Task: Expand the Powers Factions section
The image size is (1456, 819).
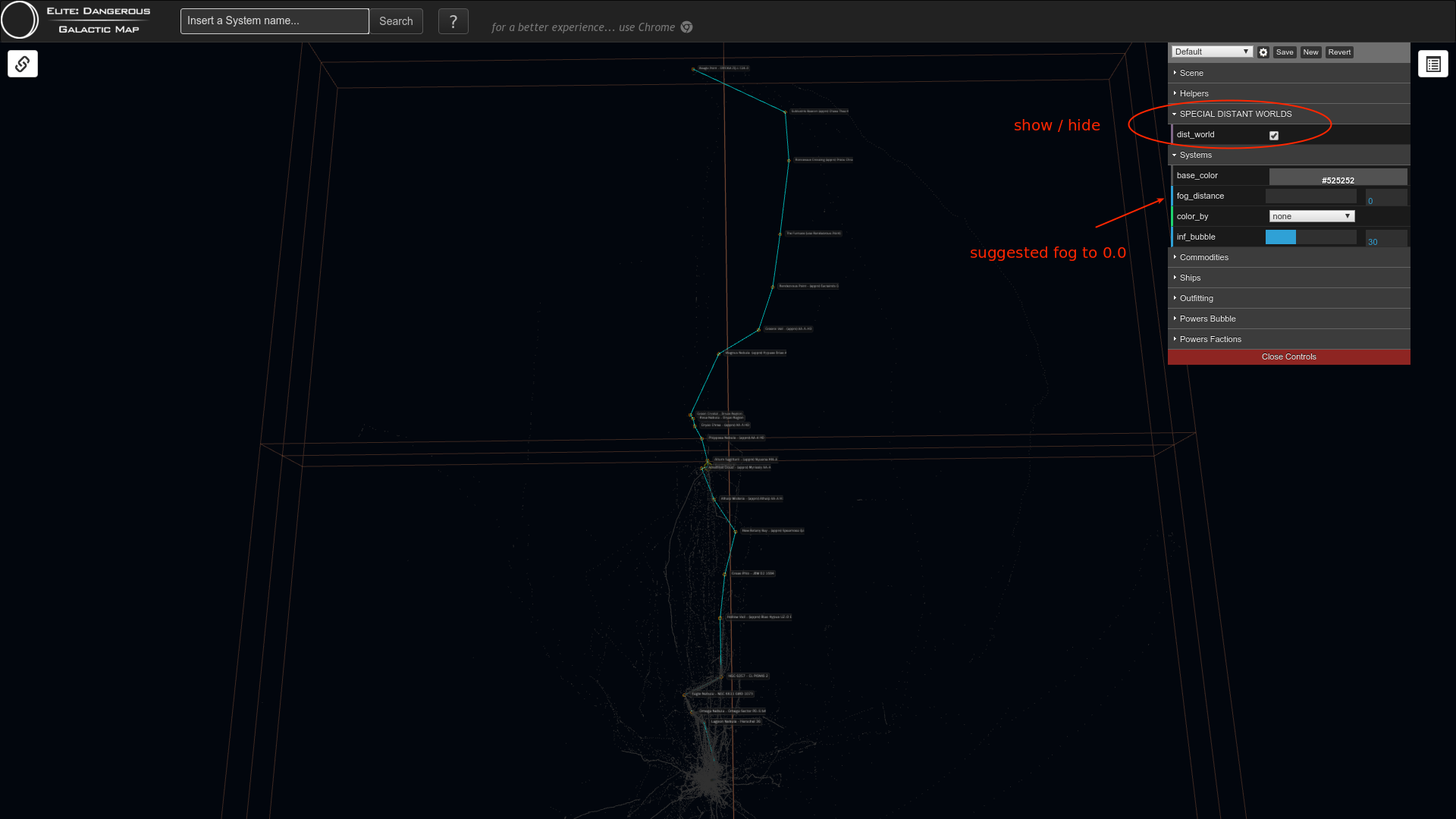Action: (x=1289, y=339)
